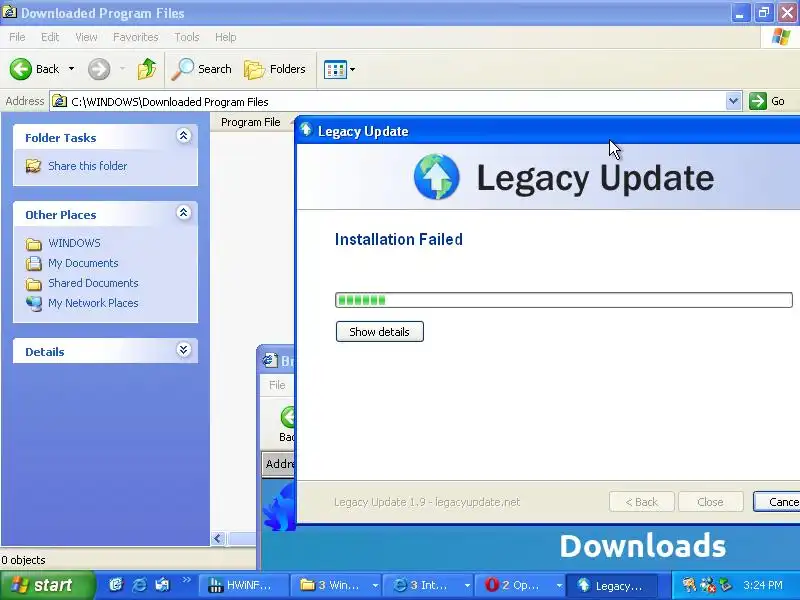Open the Start menu
The width and height of the screenshot is (800, 600).
tap(47, 585)
